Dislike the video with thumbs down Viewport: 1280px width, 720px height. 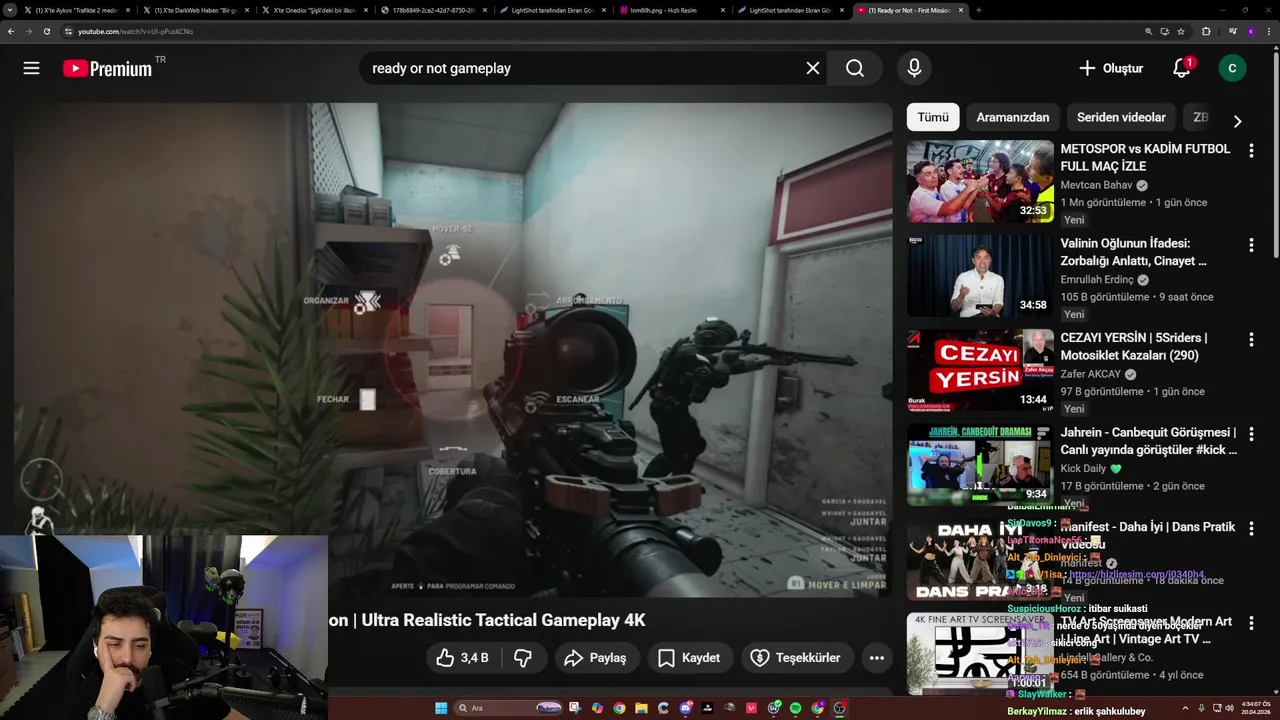click(522, 658)
